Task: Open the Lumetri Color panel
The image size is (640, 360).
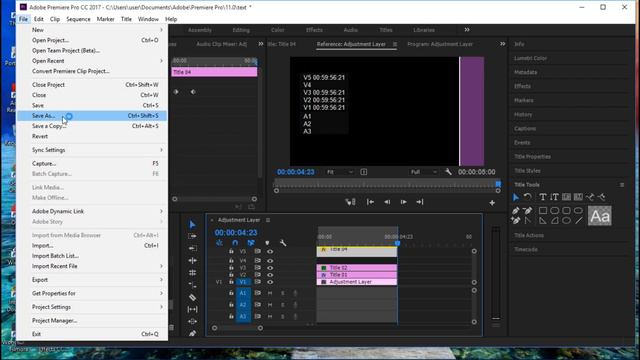Action: tap(530, 58)
